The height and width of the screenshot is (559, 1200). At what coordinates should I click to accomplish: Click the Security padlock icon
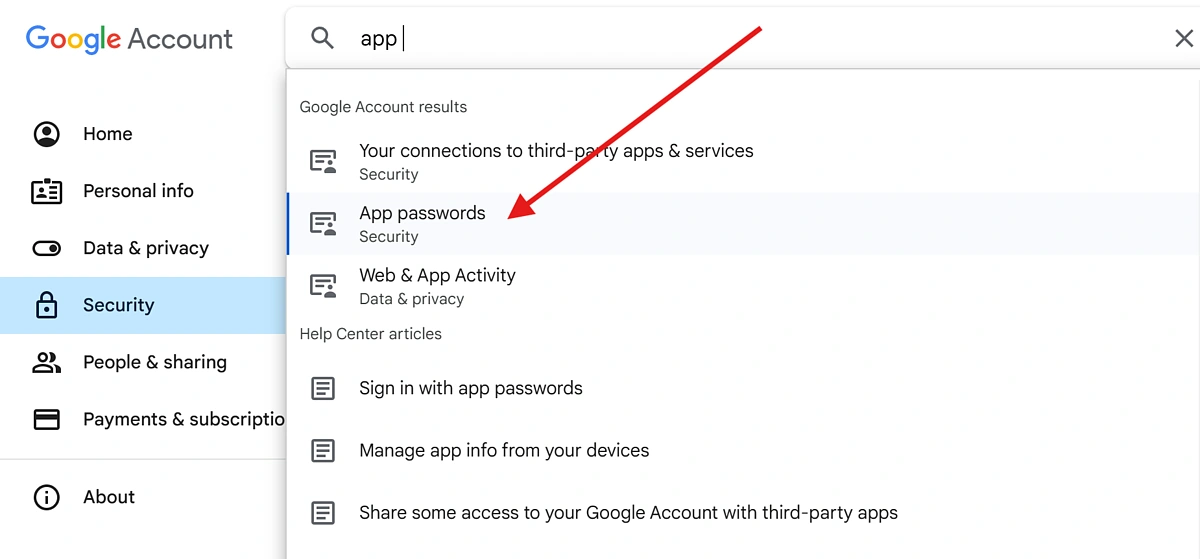click(47, 305)
